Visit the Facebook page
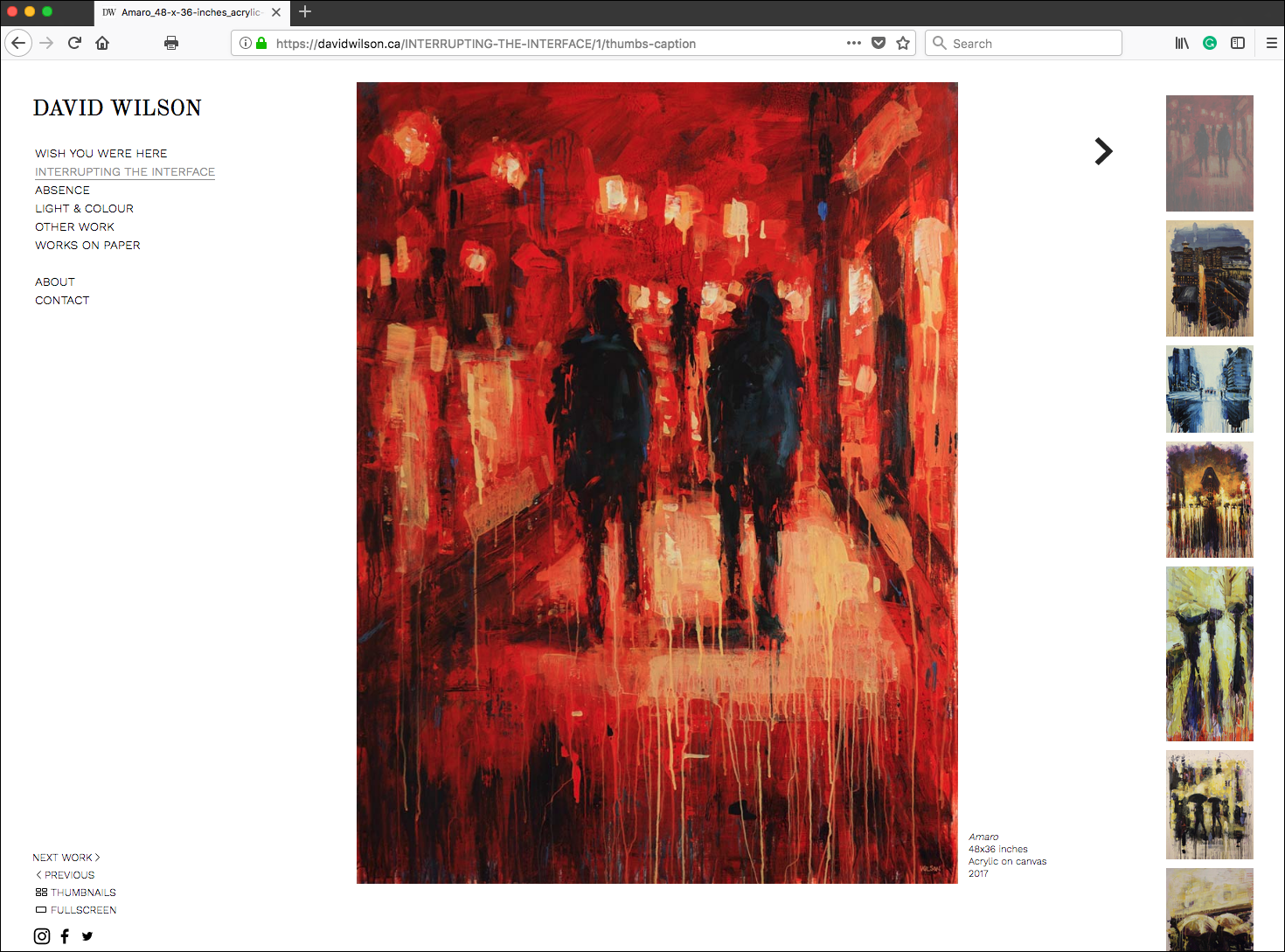This screenshot has width=1285, height=952. click(x=64, y=935)
